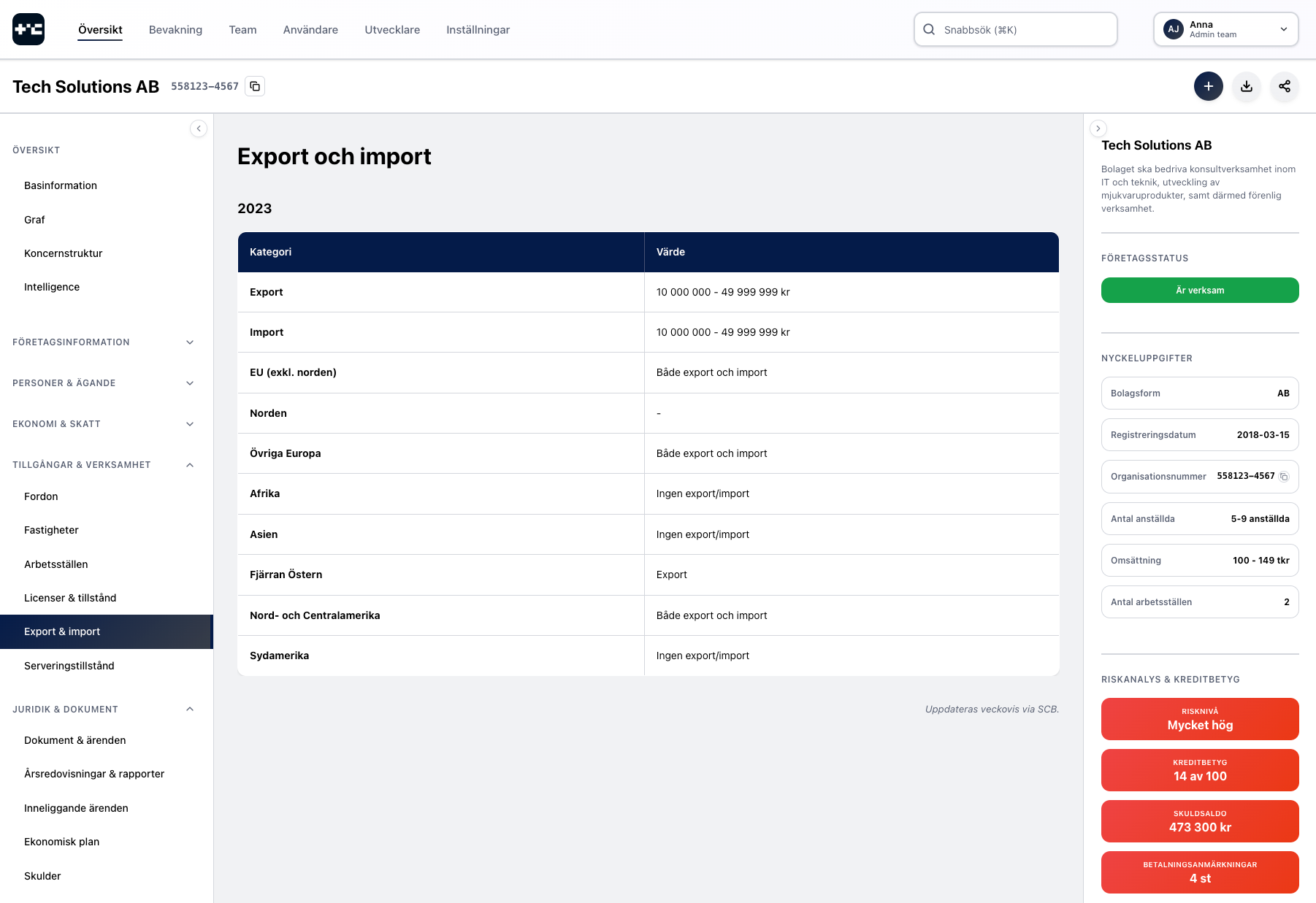Open the share icon button
The height and width of the screenshot is (903, 1316).
click(x=1284, y=86)
